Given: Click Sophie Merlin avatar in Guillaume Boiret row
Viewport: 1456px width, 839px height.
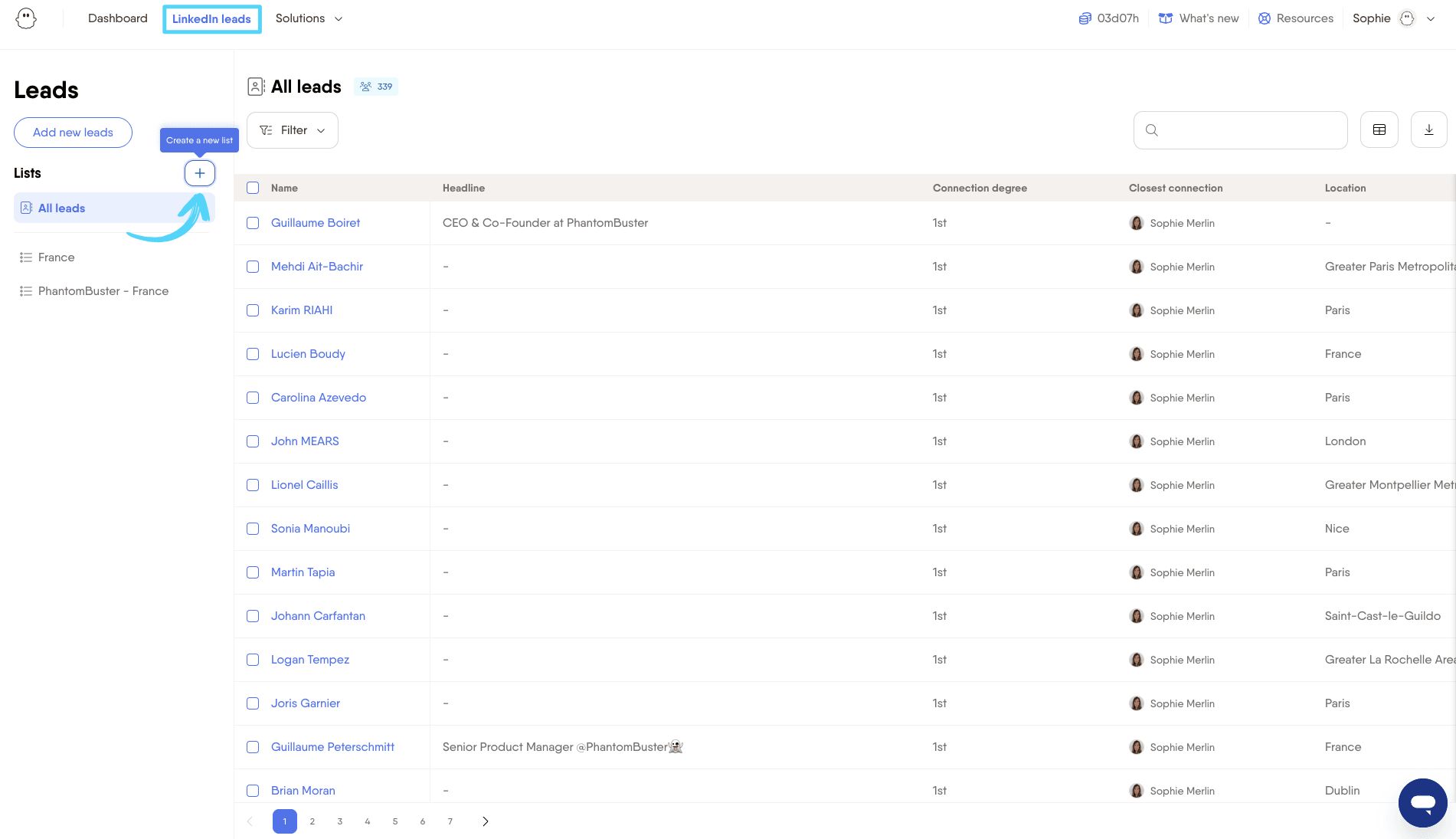Looking at the screenshot, I should click(x=1137, y=223).
